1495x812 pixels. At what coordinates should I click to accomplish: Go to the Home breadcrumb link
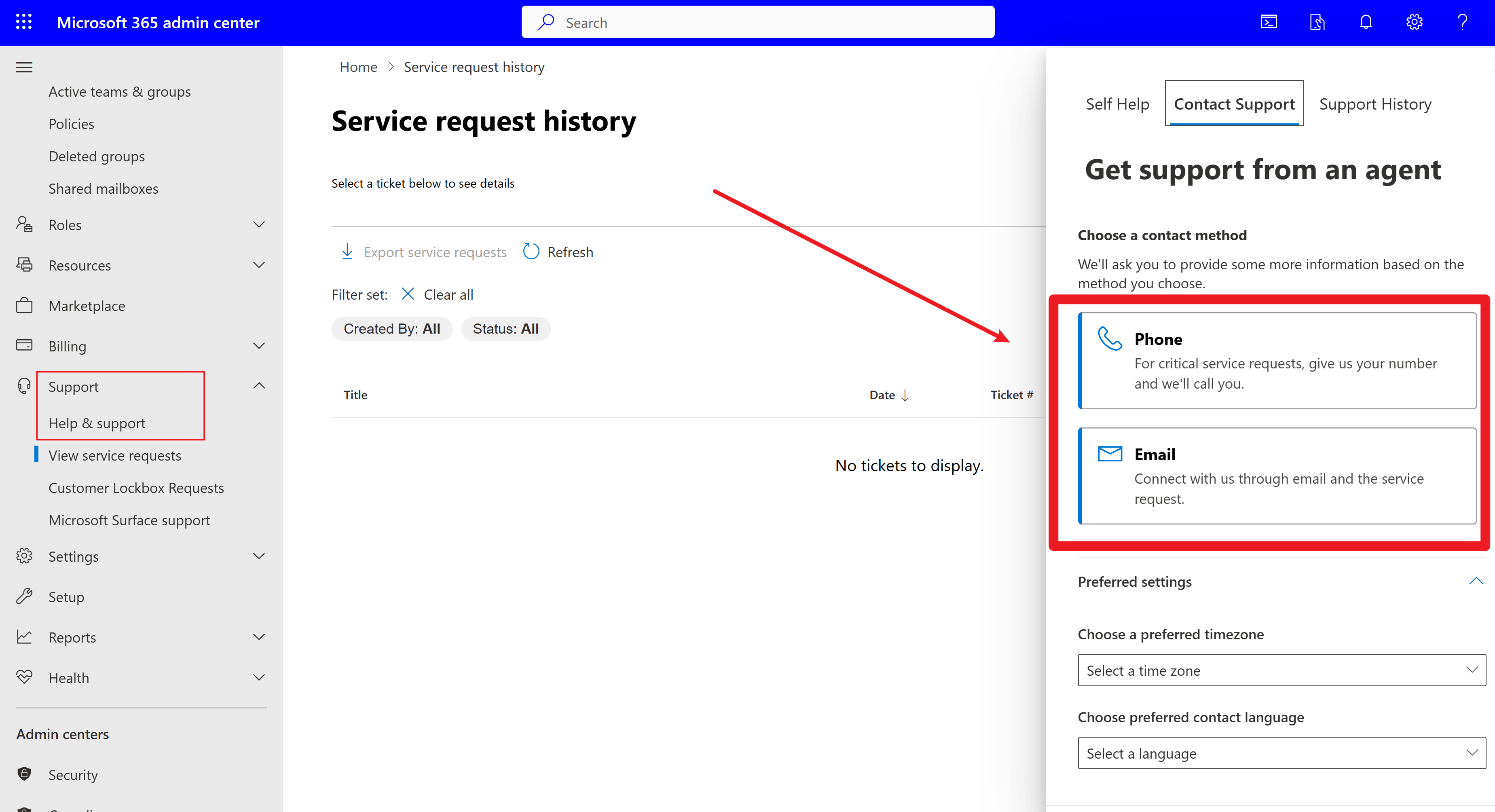coord(358,67)
